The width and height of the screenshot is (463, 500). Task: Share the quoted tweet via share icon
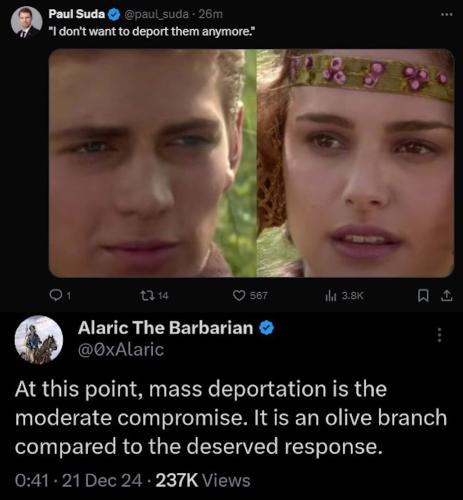pyautogui.click(x=447, y=295)
